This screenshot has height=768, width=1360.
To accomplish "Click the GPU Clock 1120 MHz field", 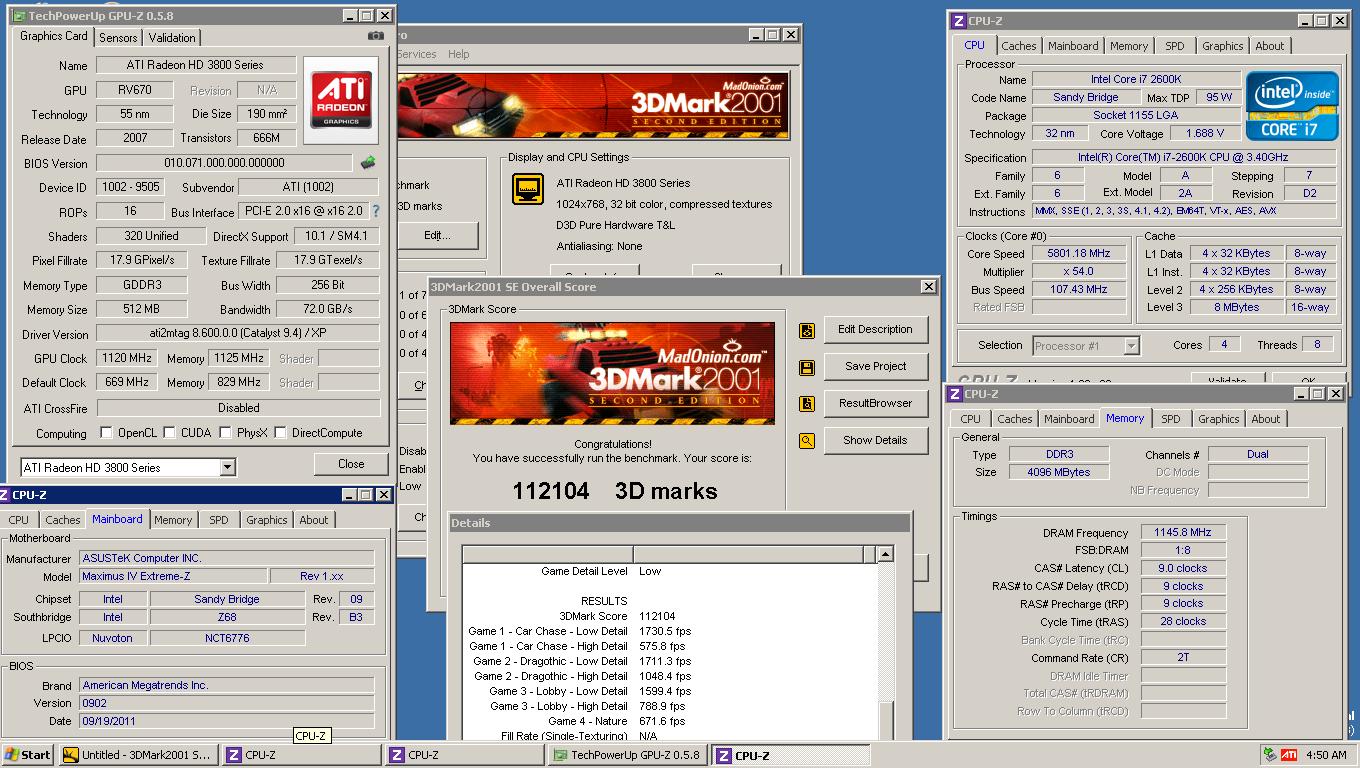I will [x=129, y=358].
